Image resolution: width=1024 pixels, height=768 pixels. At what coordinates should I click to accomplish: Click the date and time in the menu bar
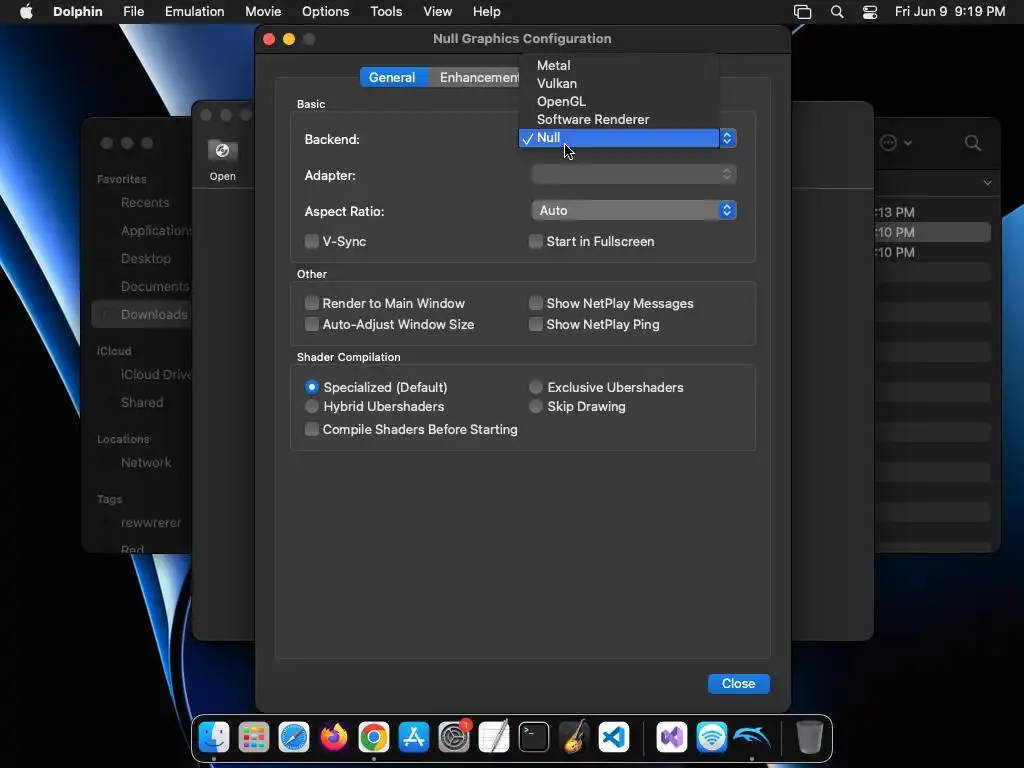click(950, 12)
